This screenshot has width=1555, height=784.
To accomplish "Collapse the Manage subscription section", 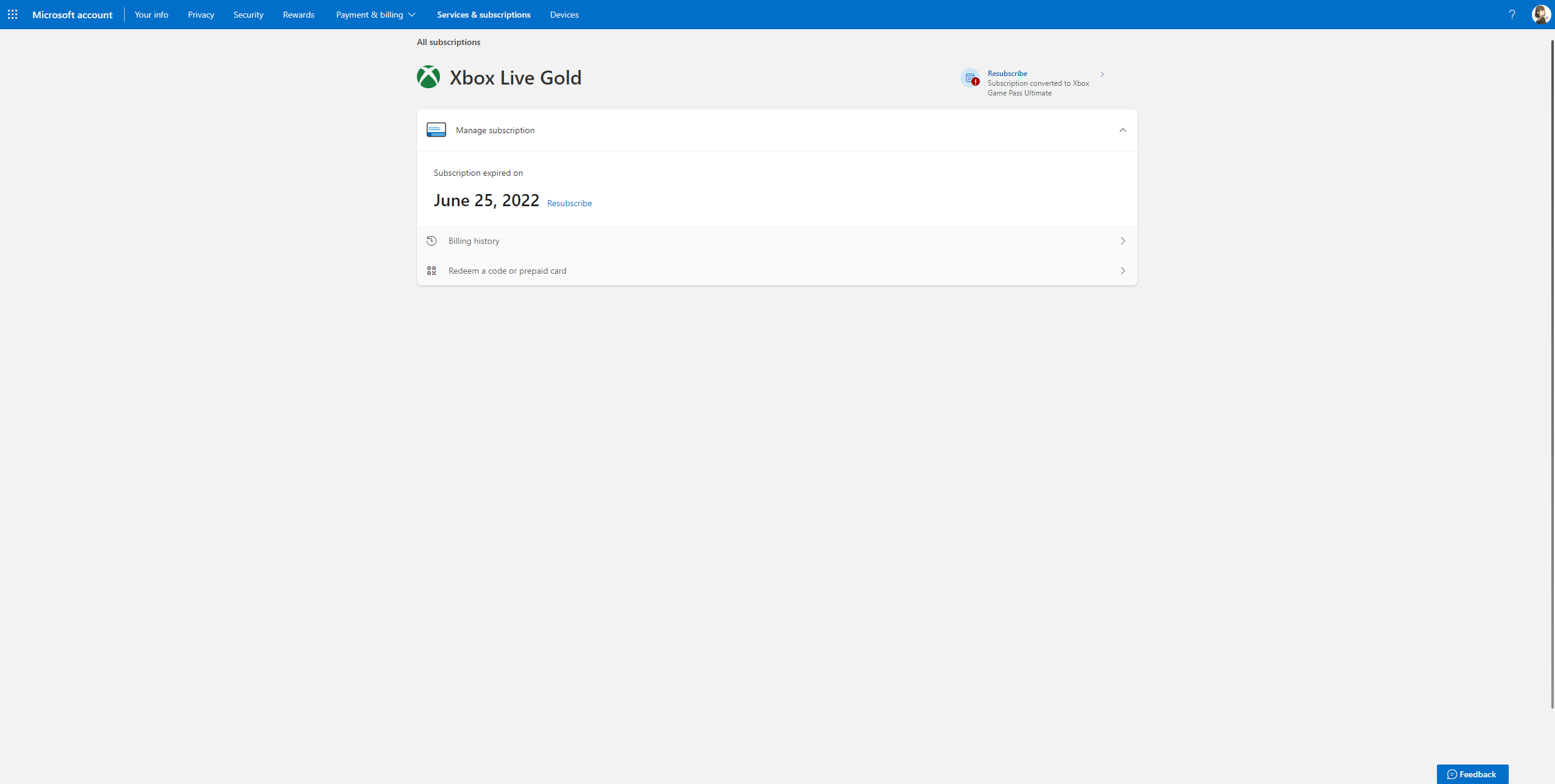I will tap(1123, 130).
